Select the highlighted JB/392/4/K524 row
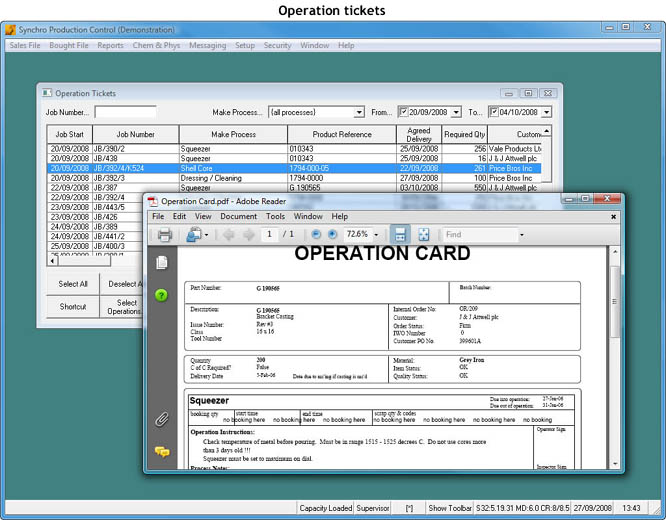The width and height of the screenshot is (666, 520). pyautogui.click(x=294, y=168)
